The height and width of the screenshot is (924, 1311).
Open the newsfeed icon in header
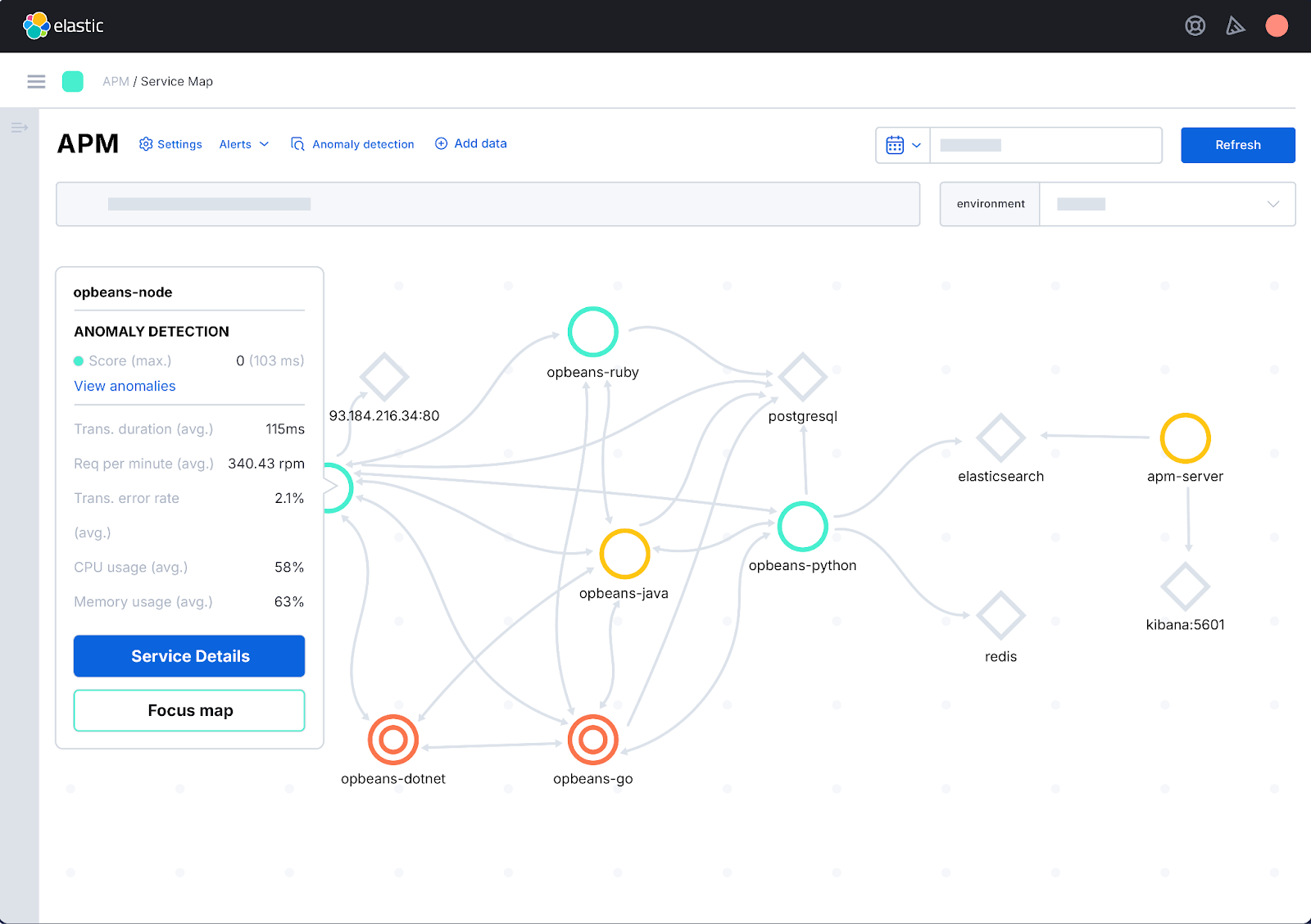[1235, 26]
